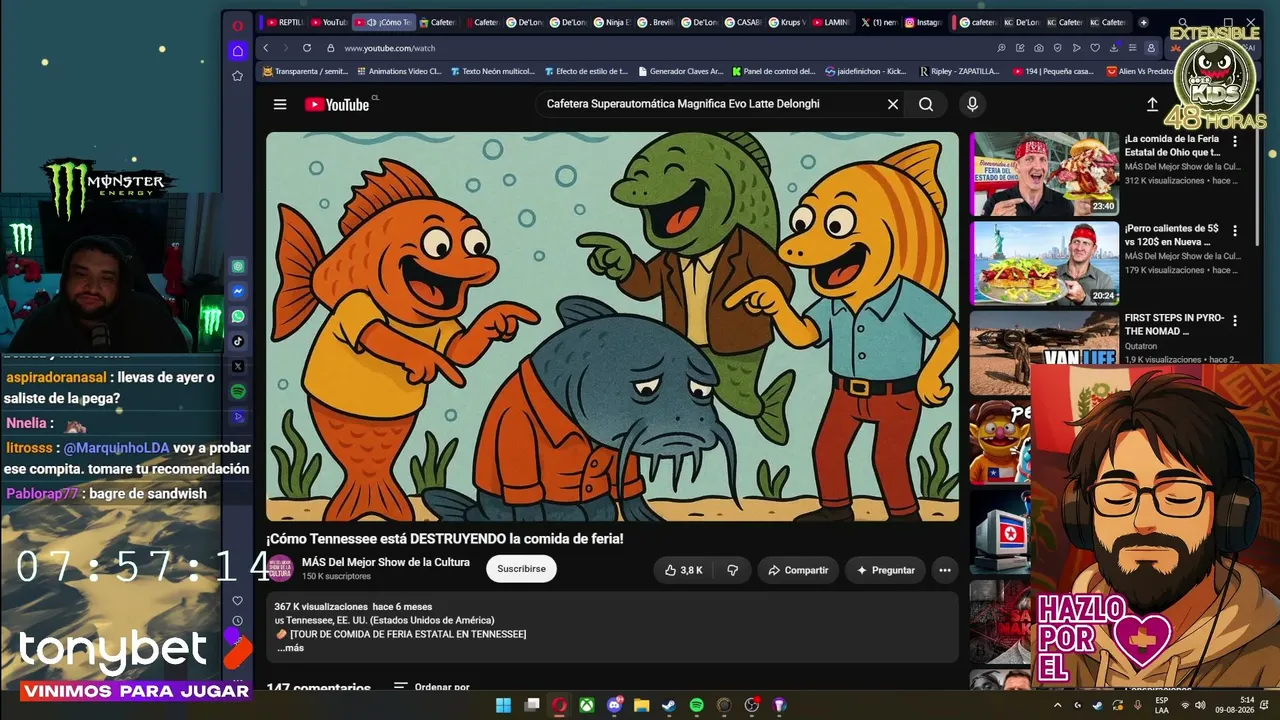Switch to the Krups browser tab
The width and height of the screenshot is (1280, 720).
click(787, 22)
